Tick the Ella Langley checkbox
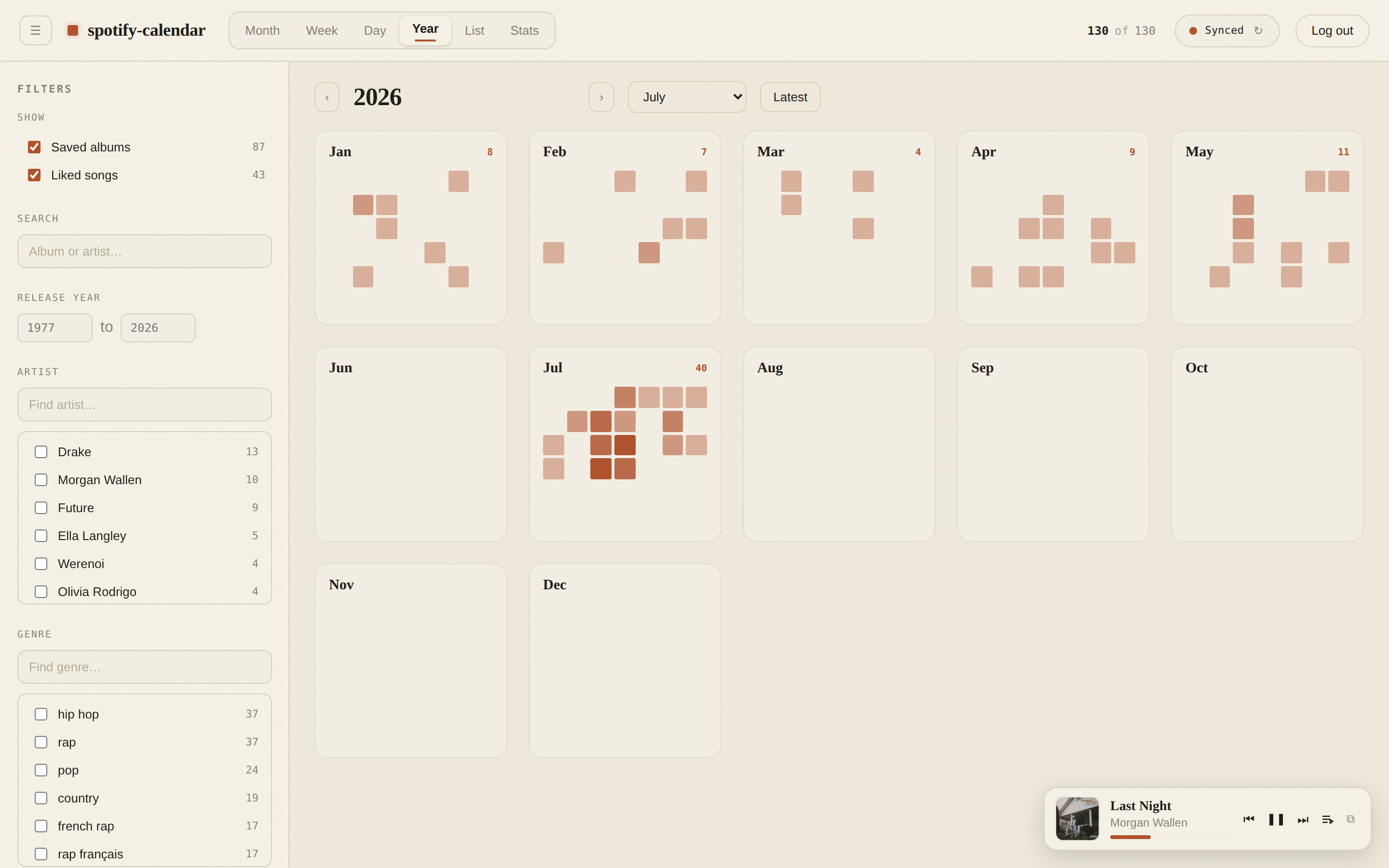The height and width of the screenshot is (868, 1389). point(41,536)
